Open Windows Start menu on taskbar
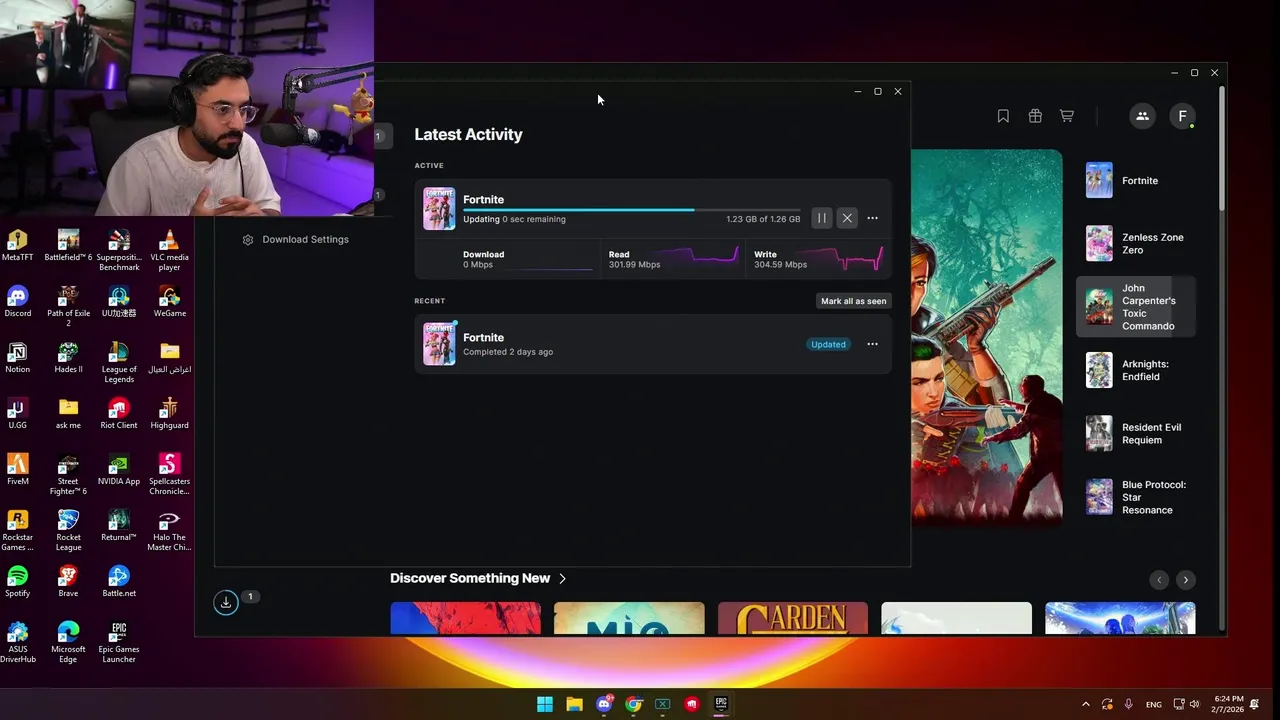The image size is (1280, 720). [545, 704]
